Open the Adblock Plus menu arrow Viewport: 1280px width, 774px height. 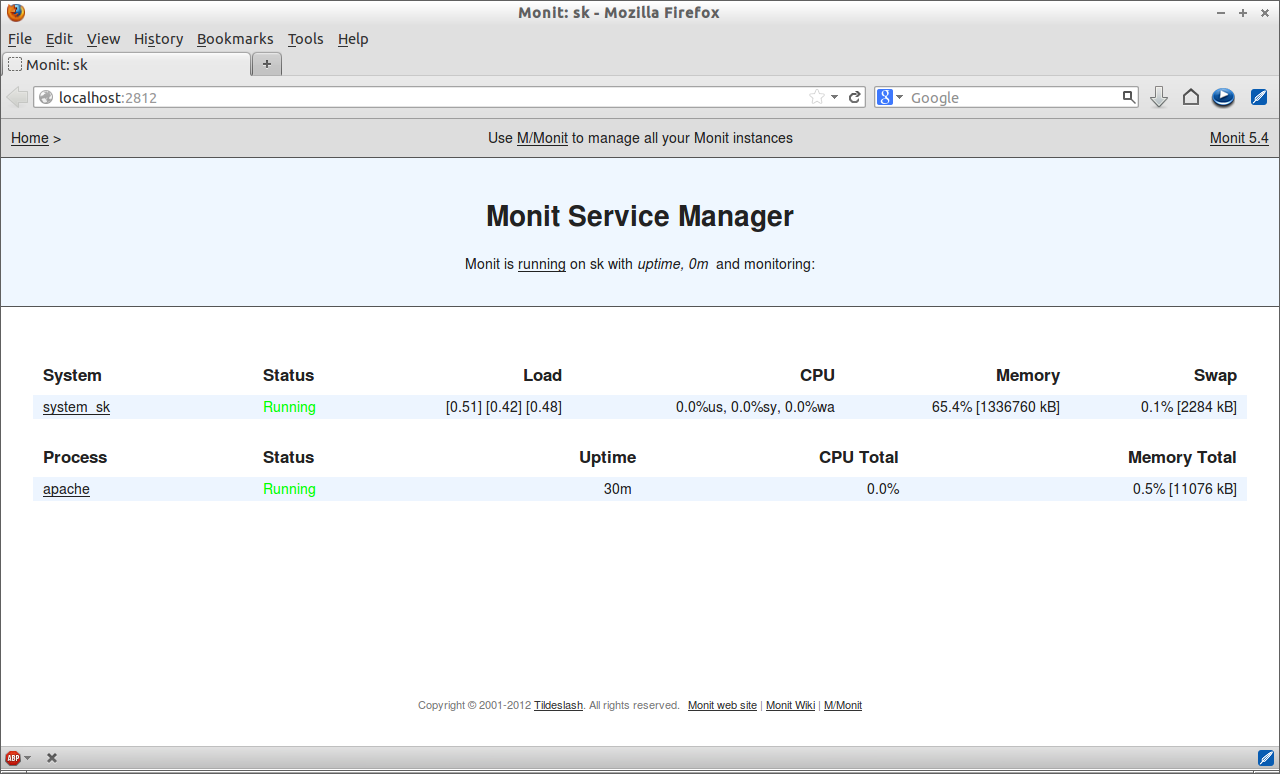click(x=27, y=758)
